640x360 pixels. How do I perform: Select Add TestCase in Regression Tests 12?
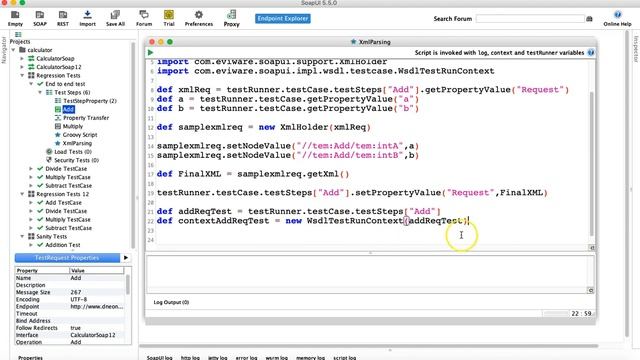pos(63,202)
